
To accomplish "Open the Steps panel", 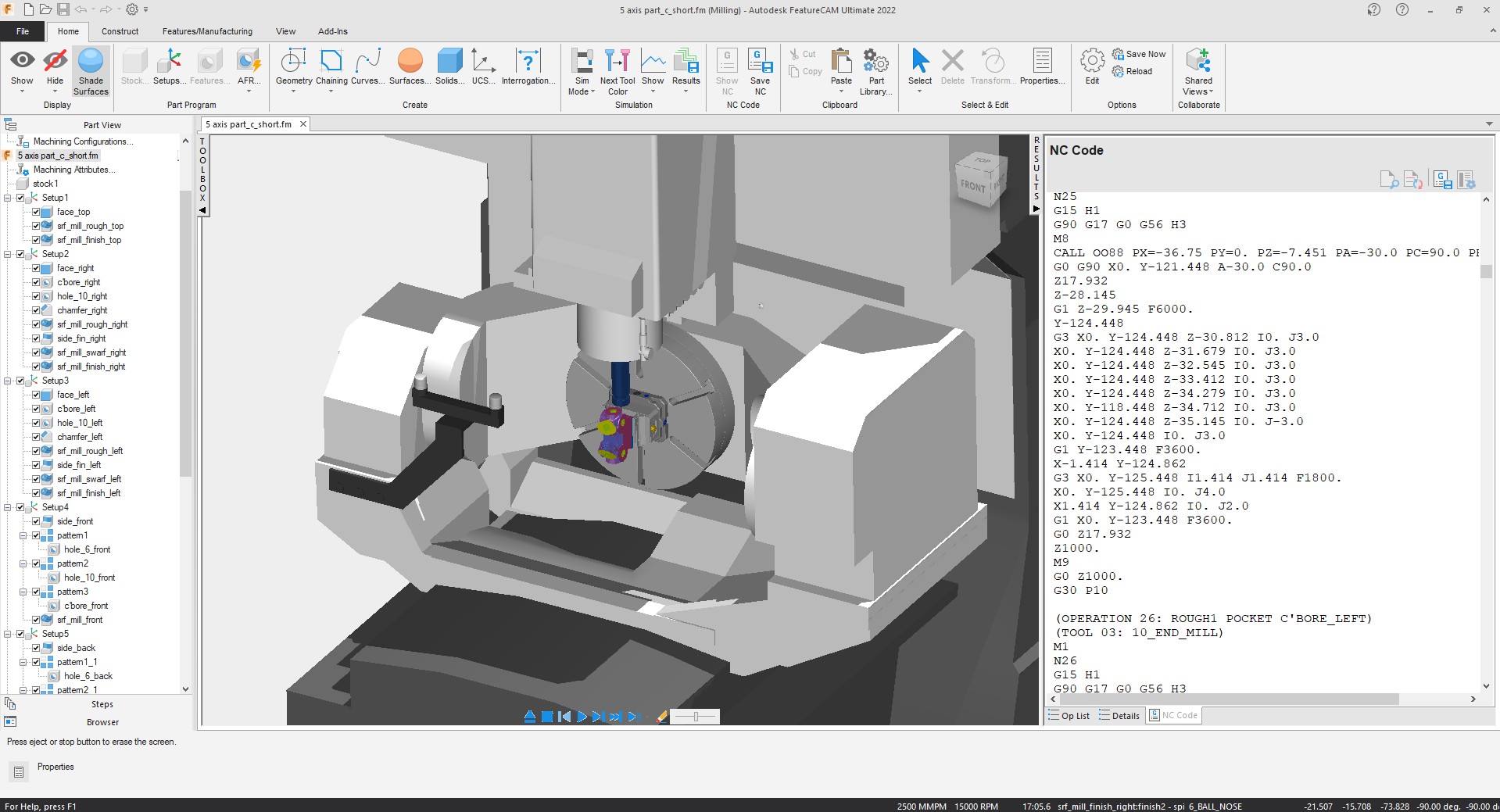I will pyautogui.click(x=102, y=704).
